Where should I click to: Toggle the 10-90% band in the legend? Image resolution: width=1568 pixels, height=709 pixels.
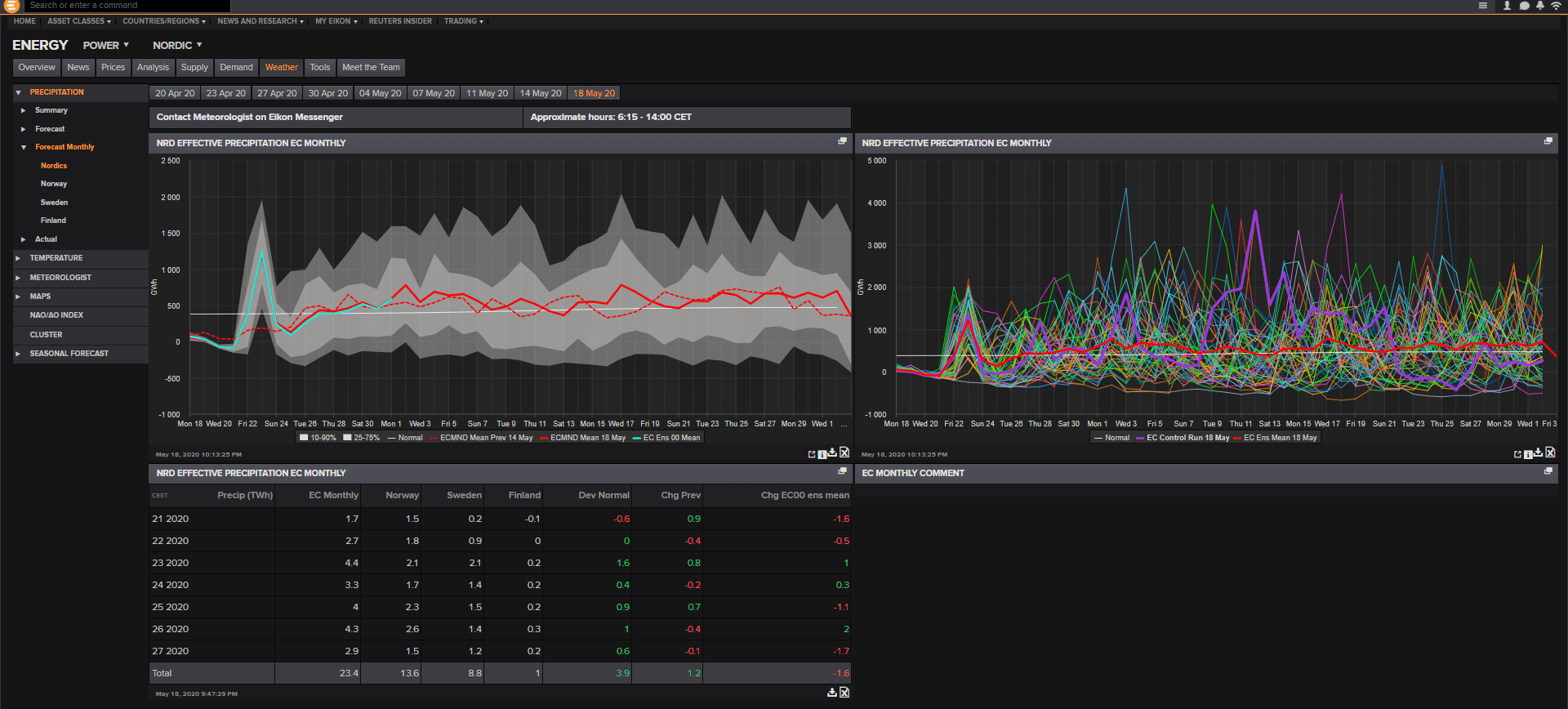(x=318, y=438)
